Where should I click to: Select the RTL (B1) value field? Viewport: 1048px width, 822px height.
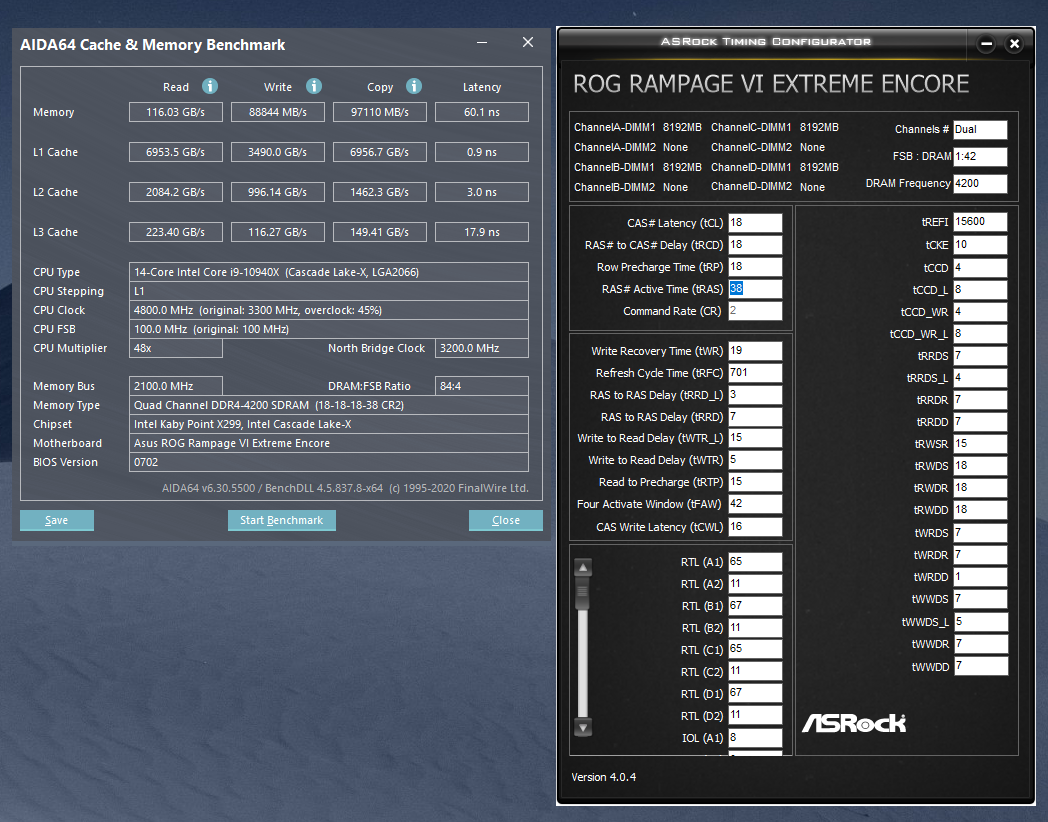click(x=755, y=605)
